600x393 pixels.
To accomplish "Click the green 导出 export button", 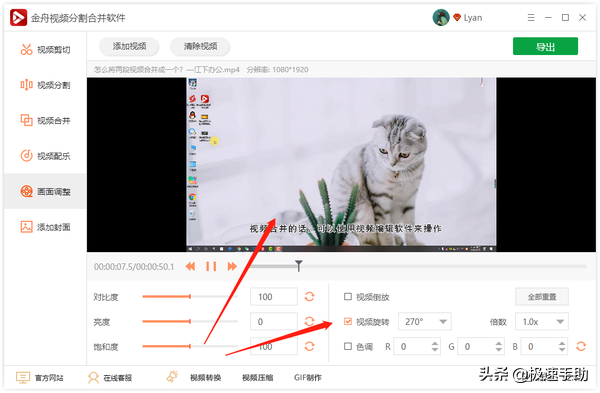I will tap(545, 46).
